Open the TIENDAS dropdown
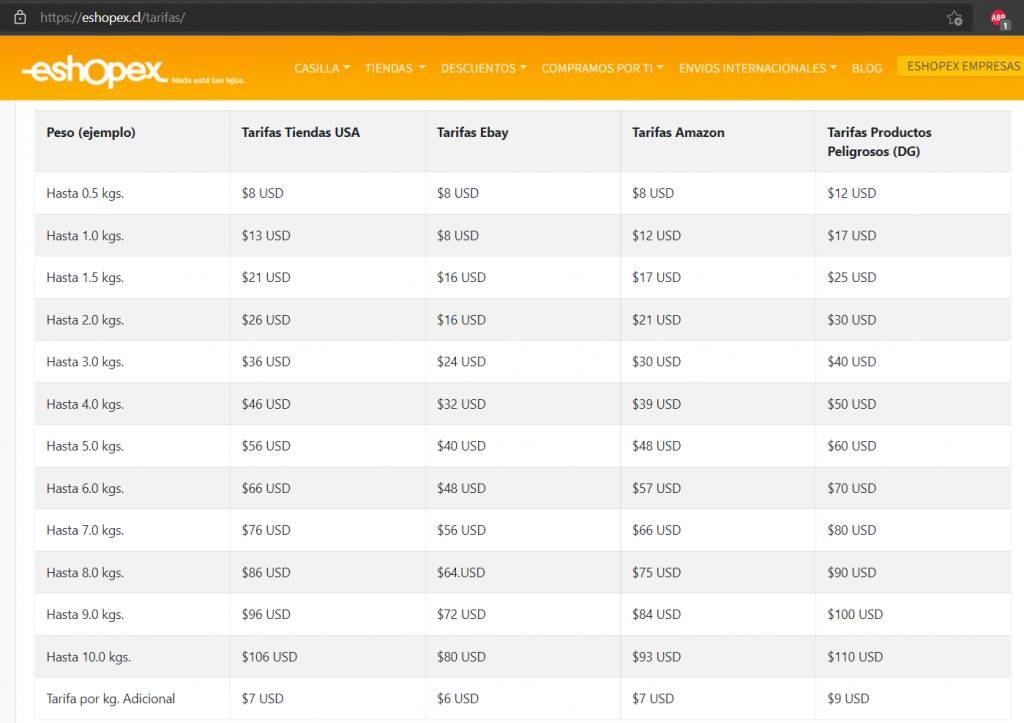This screenshot has height=723, width=1024. (394, 68)
